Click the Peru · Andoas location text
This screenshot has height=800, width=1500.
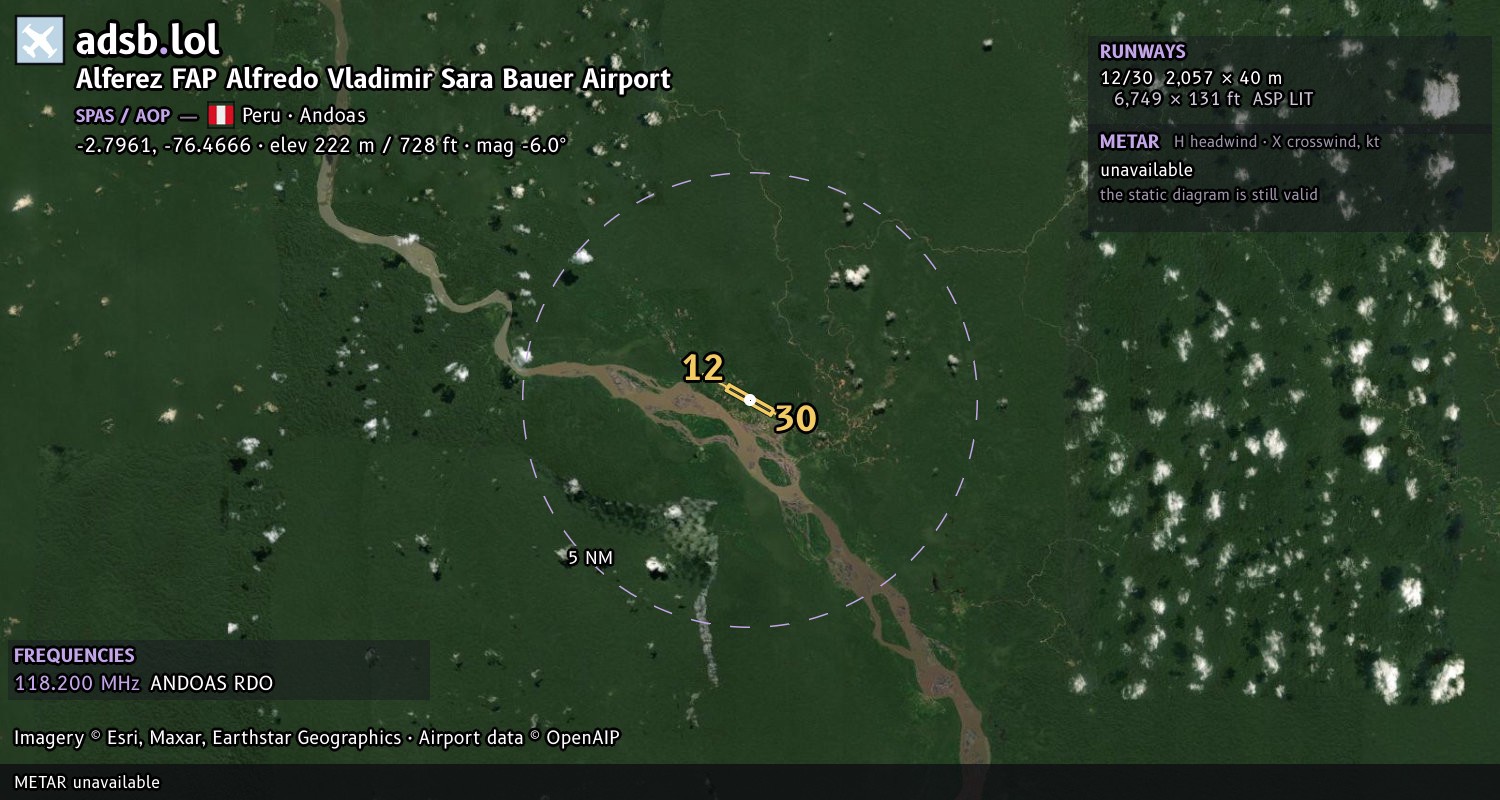304,115
